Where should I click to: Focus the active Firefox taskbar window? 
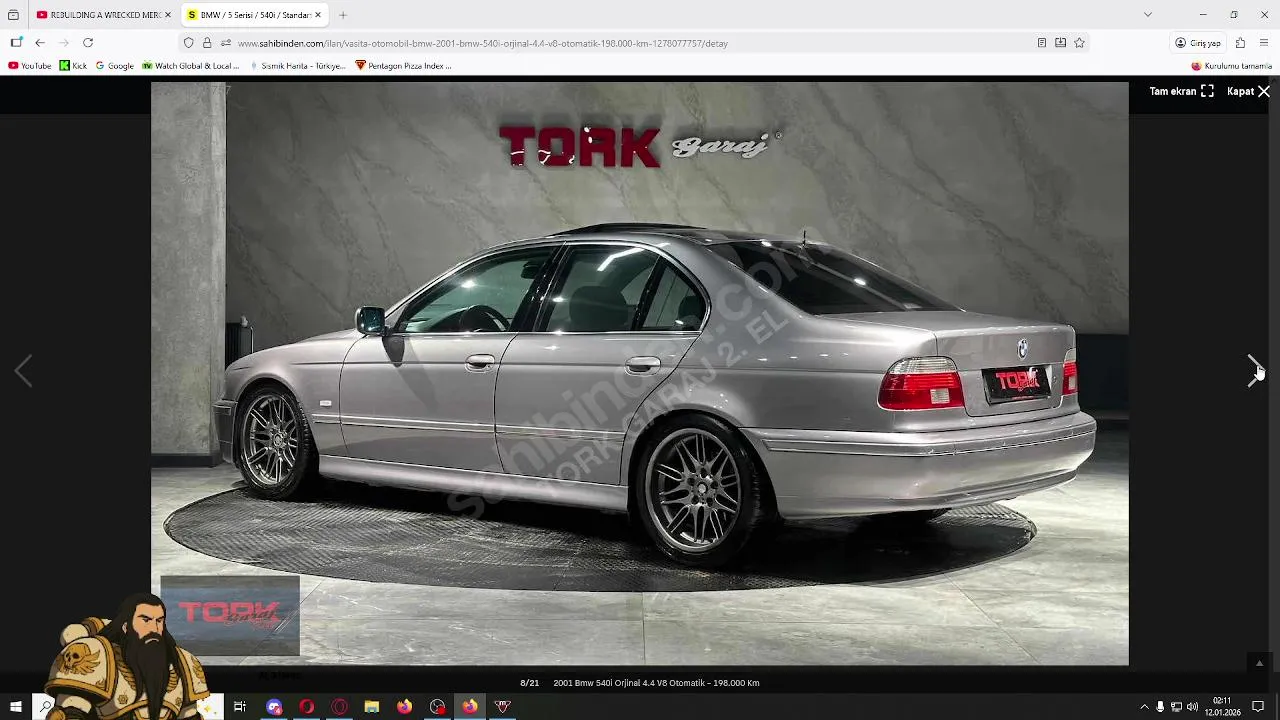pyautogui.click(x=470, y=707)
